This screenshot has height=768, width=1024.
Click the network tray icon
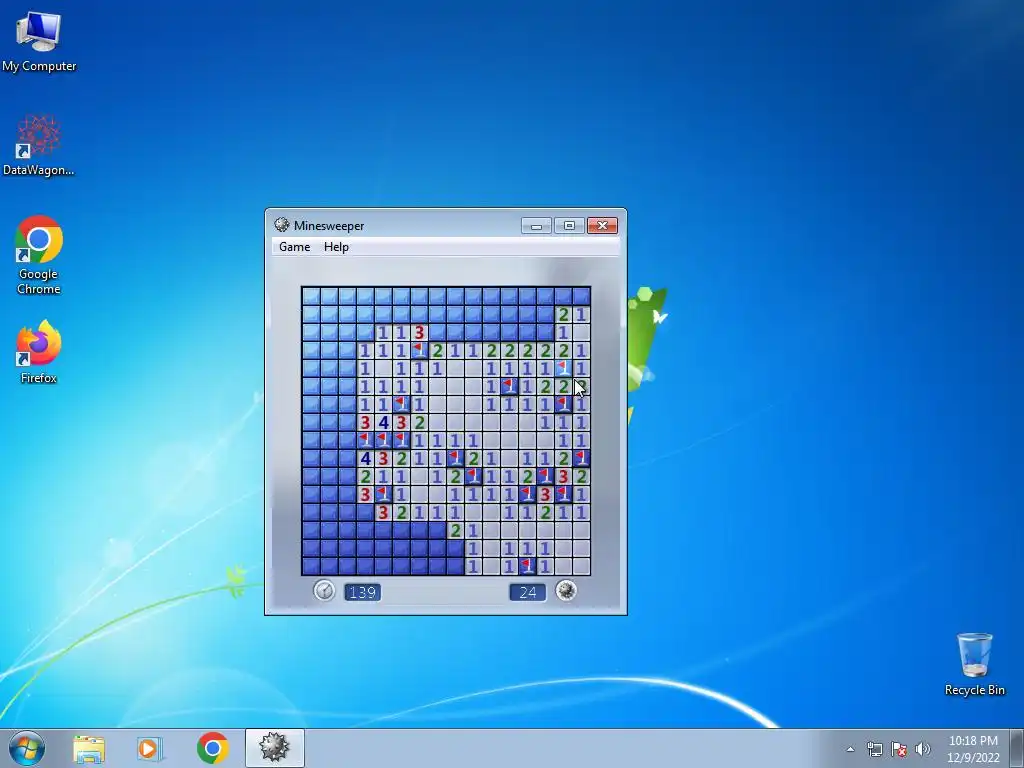pos(874,749)
